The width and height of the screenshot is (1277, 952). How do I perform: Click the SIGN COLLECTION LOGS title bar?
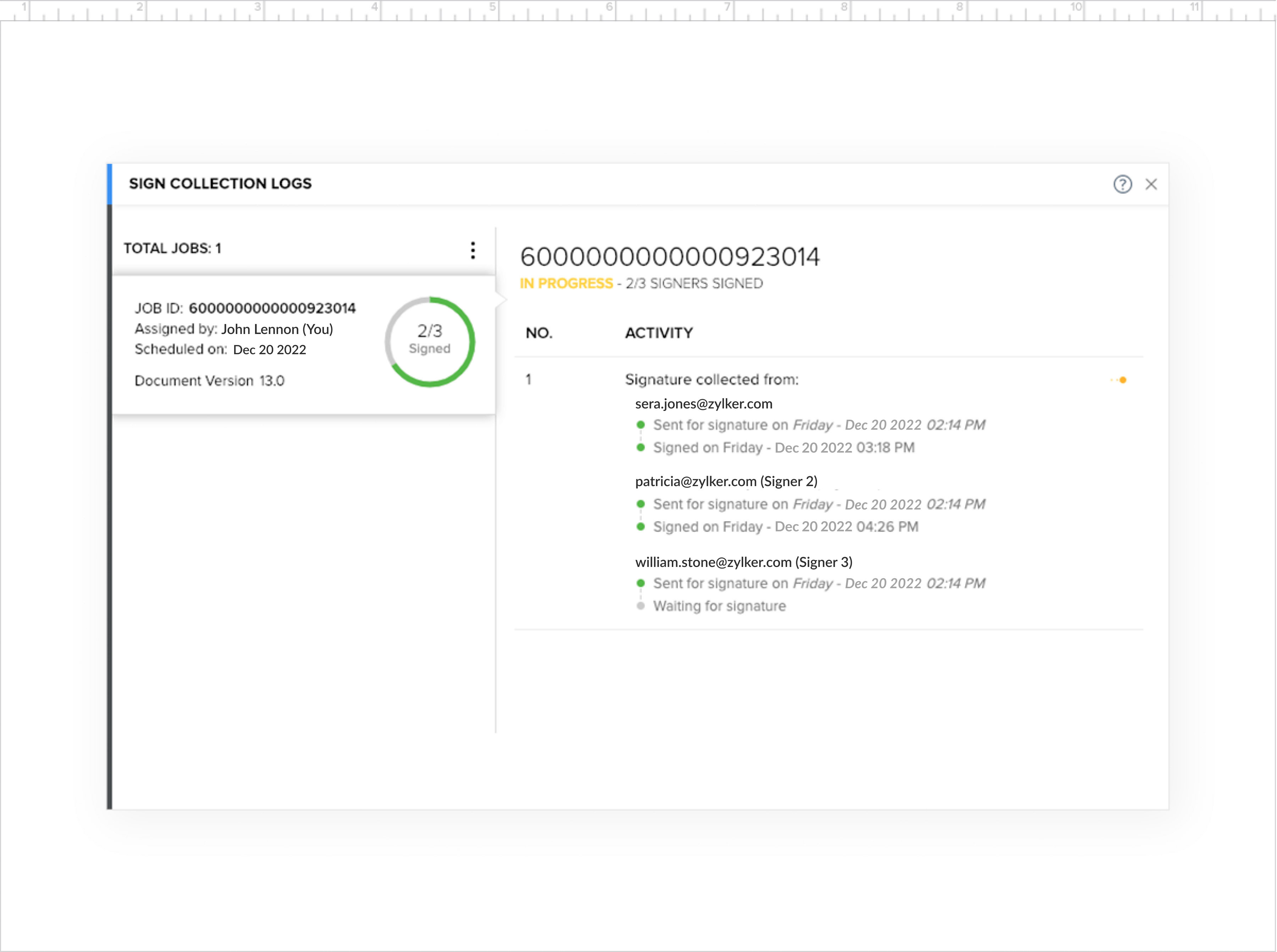[x=220, y=183]
